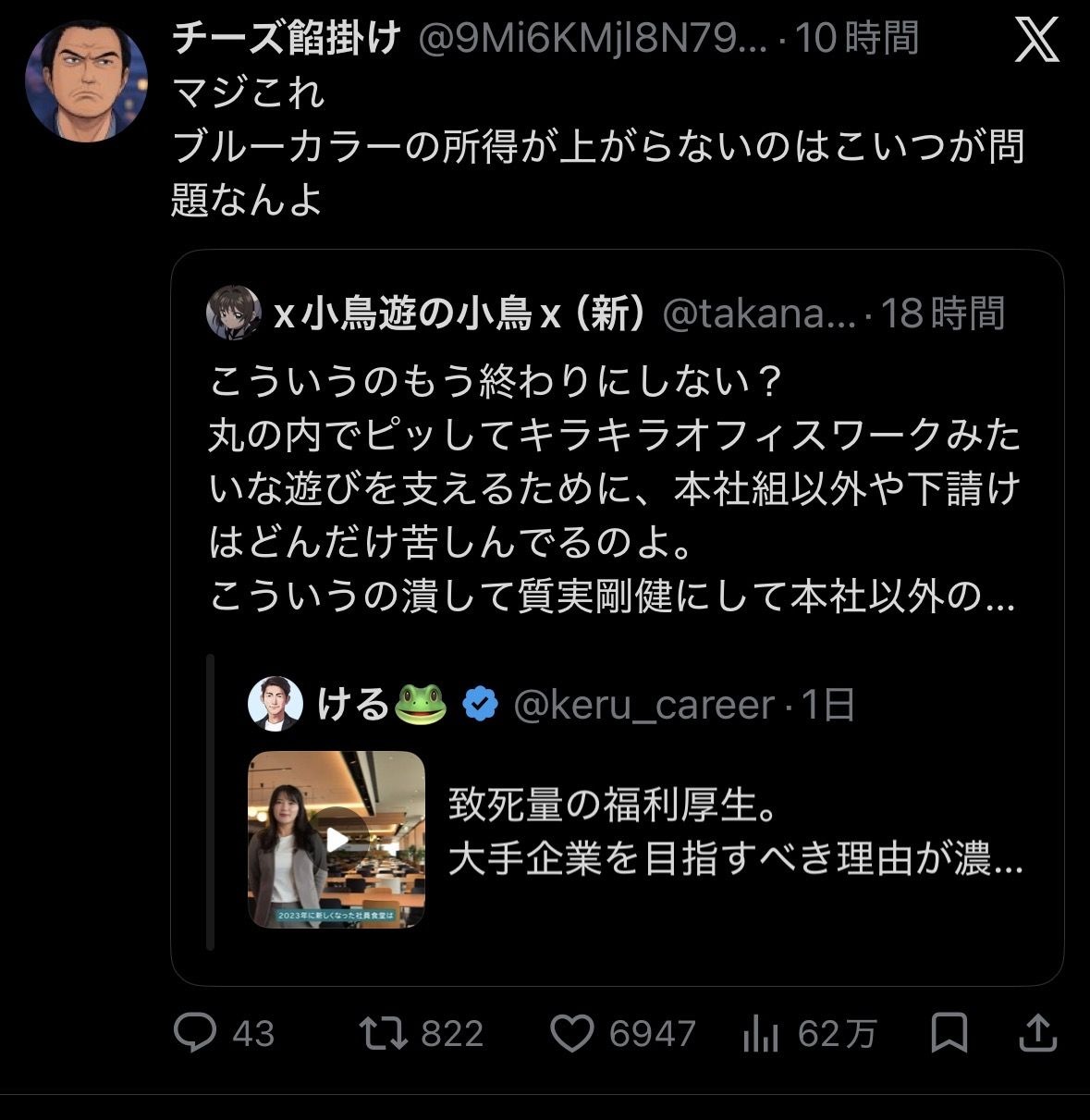The image size is (1090, 1120).
Task: Click the 18時間 timestamp
Action: click(943, 314)
